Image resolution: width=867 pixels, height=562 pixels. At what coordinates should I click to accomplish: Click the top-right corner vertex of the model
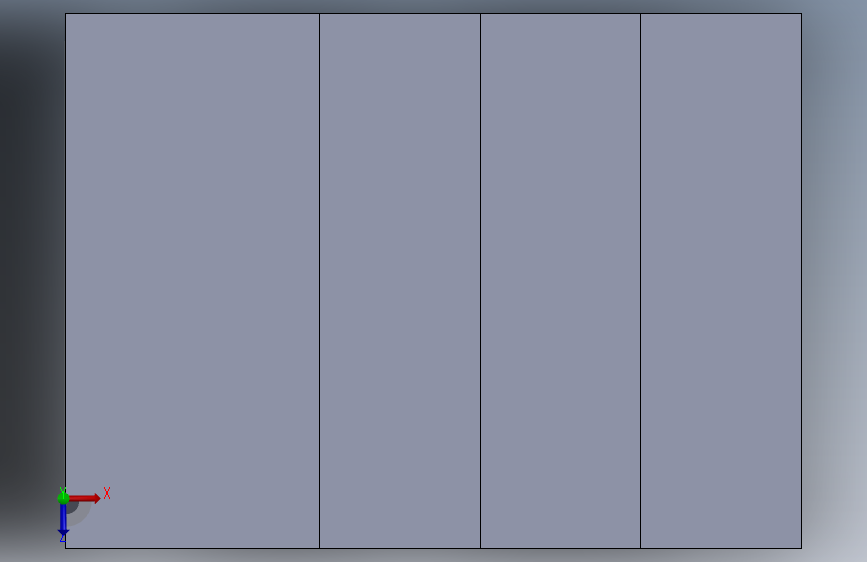tap(801, 14)
